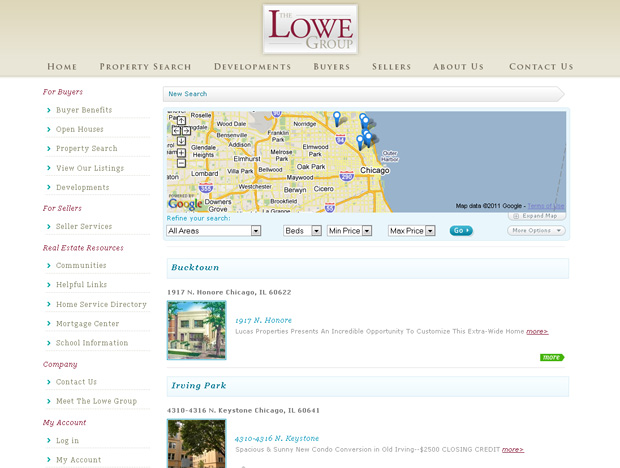
Task: Select the isolated blue map pin near Norridge
Action: click(336, 118)
